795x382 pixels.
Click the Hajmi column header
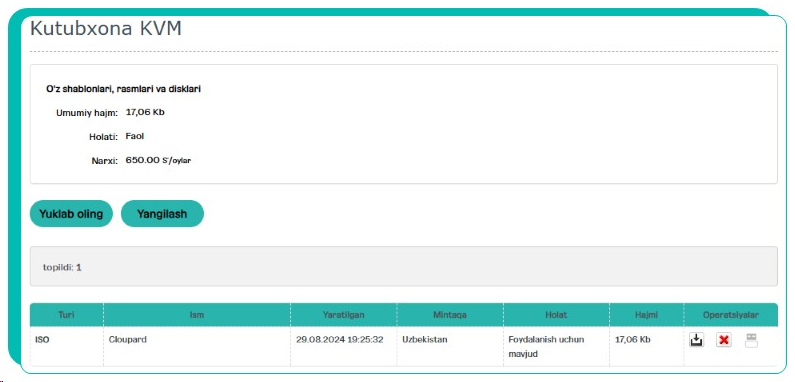(x=646, y=315)
